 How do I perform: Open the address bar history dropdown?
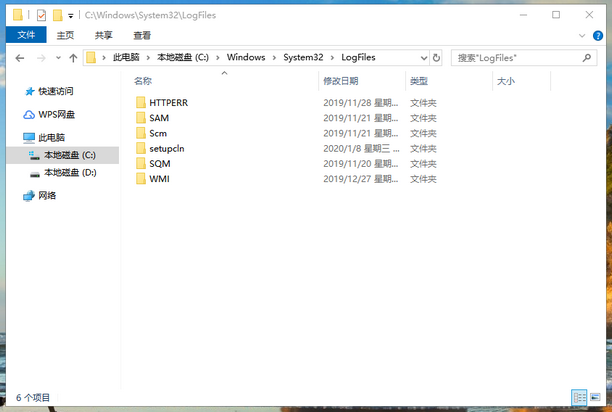coord(423,58)
